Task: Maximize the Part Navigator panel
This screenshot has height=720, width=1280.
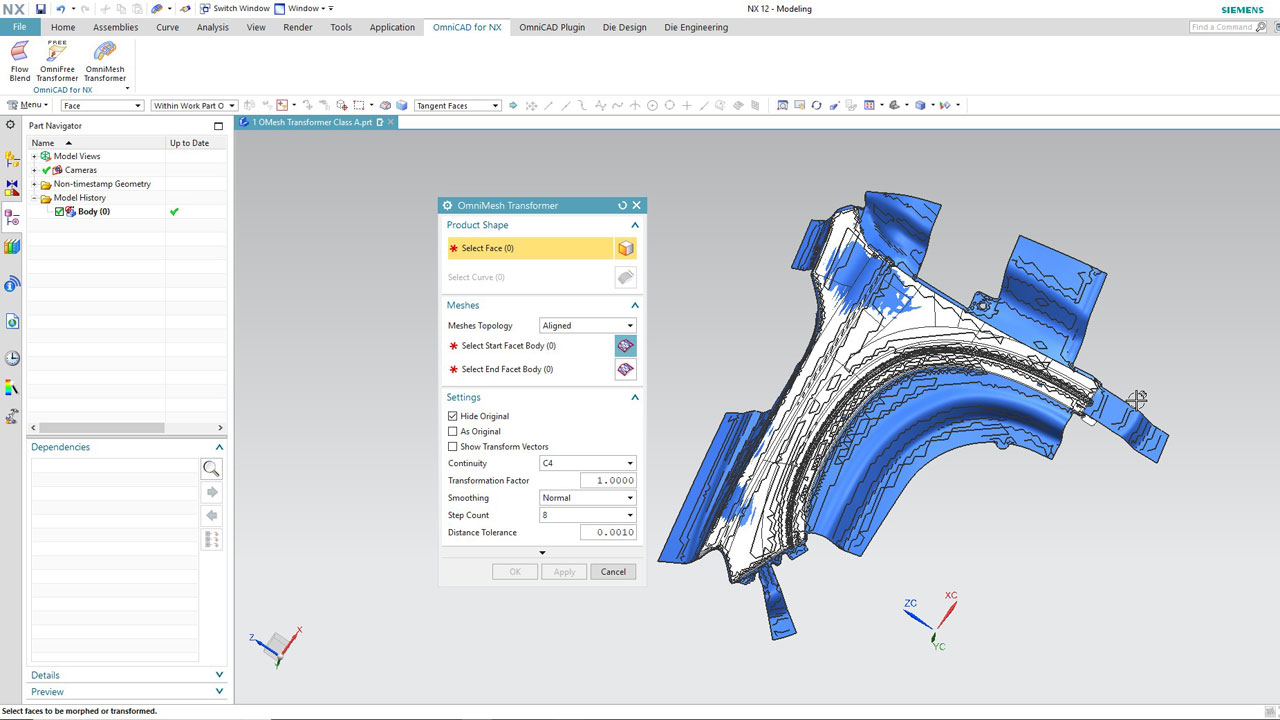Action: pyautogui.click(x=218, y=126)
